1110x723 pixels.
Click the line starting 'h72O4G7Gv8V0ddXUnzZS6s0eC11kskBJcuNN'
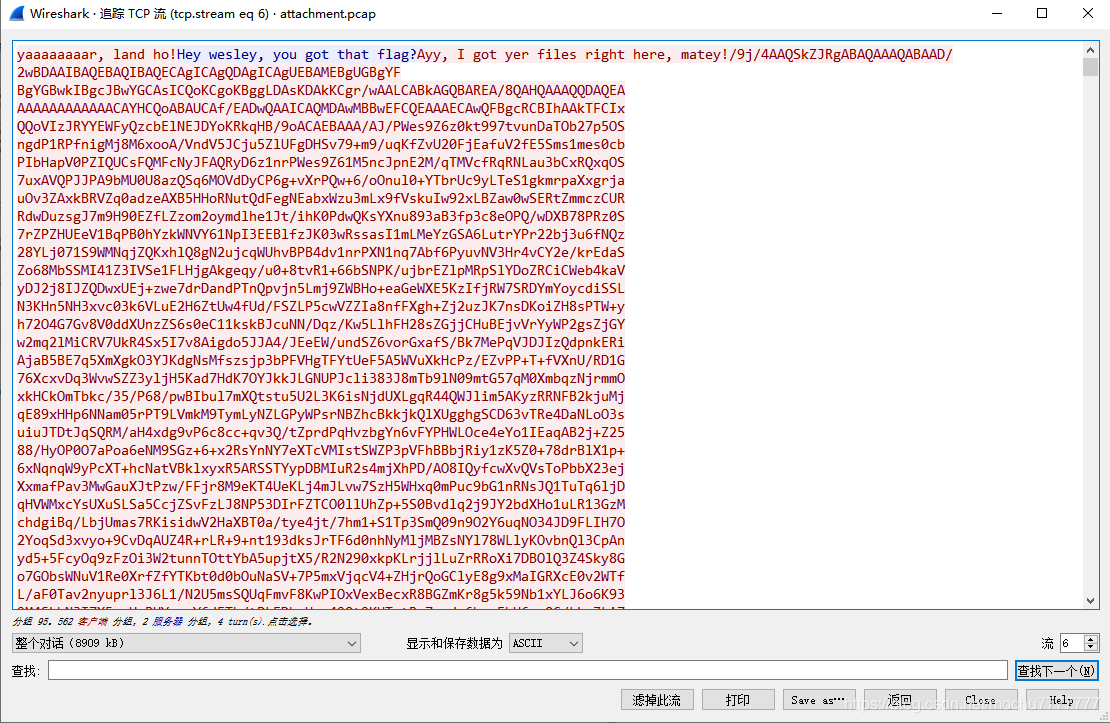(321, 324)
